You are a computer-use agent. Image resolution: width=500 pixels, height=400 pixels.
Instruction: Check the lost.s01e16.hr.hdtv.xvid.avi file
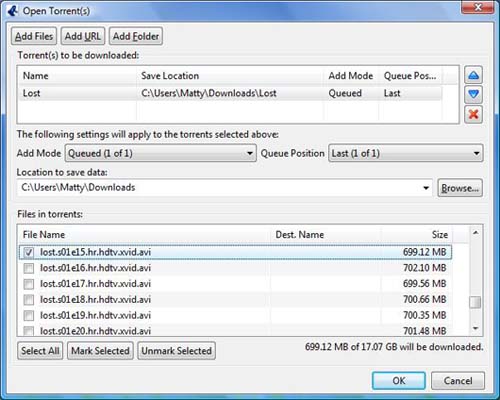29,268
